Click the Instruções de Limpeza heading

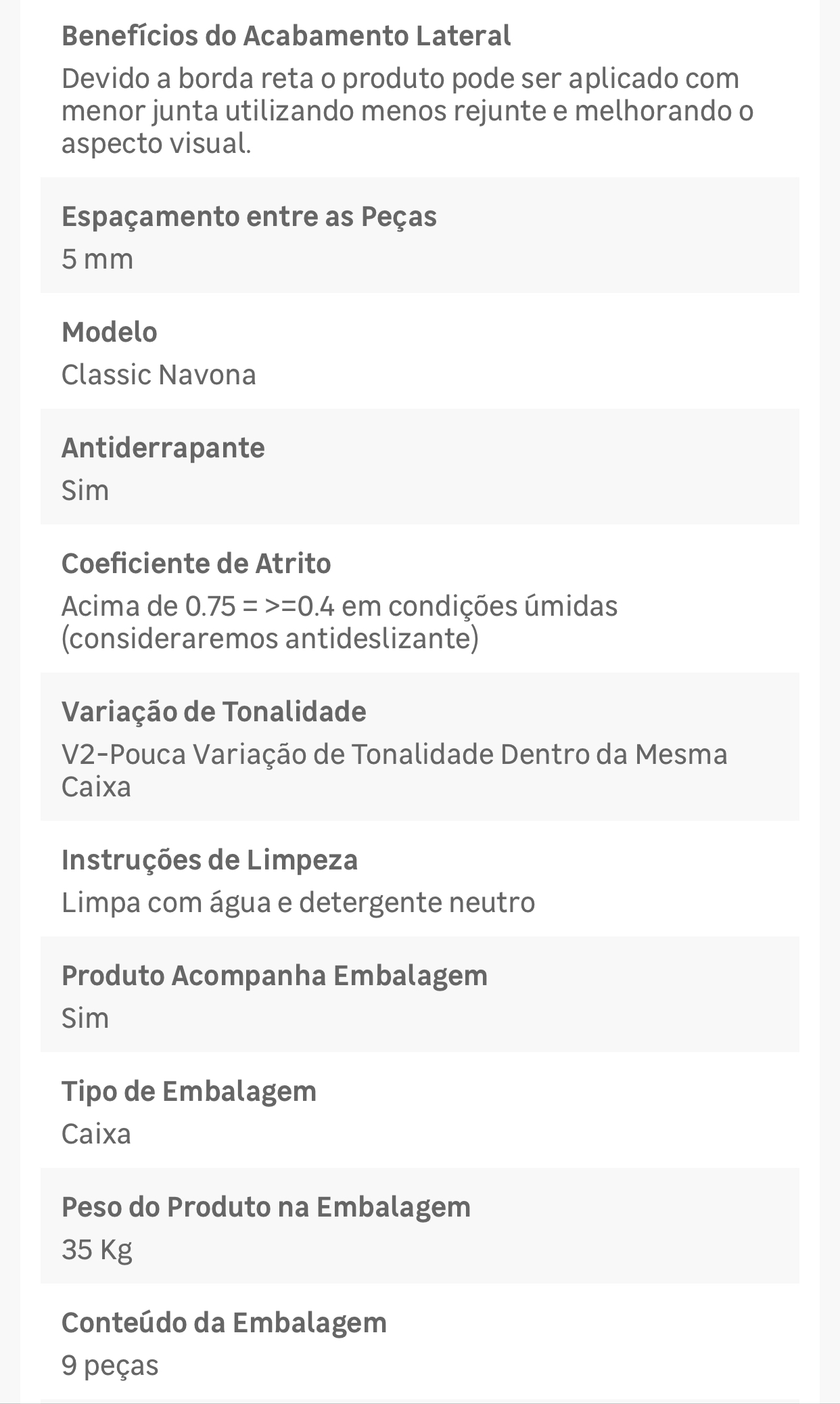coord(210,860)
